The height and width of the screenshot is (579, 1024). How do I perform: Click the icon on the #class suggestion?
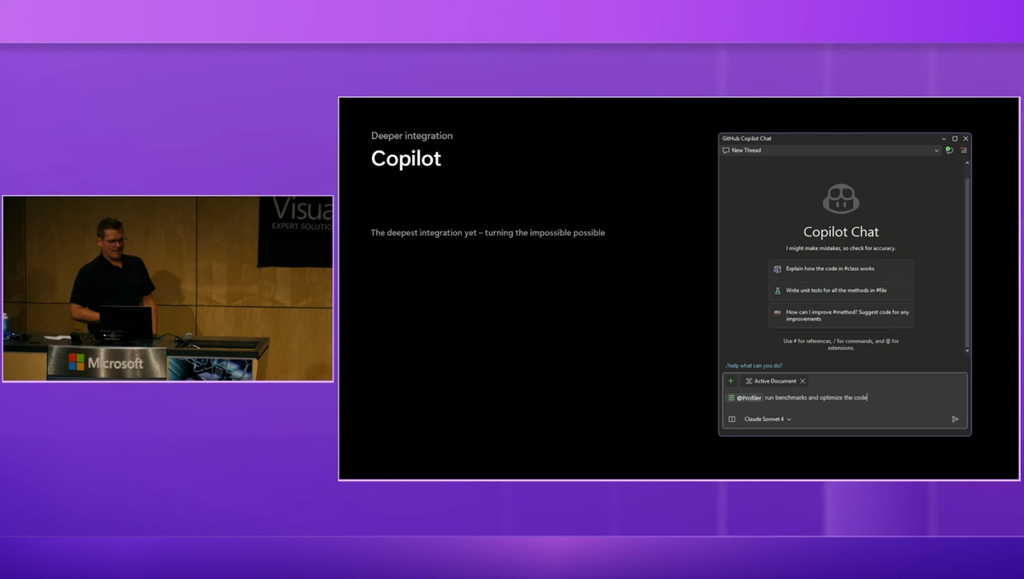click(777, 269)
